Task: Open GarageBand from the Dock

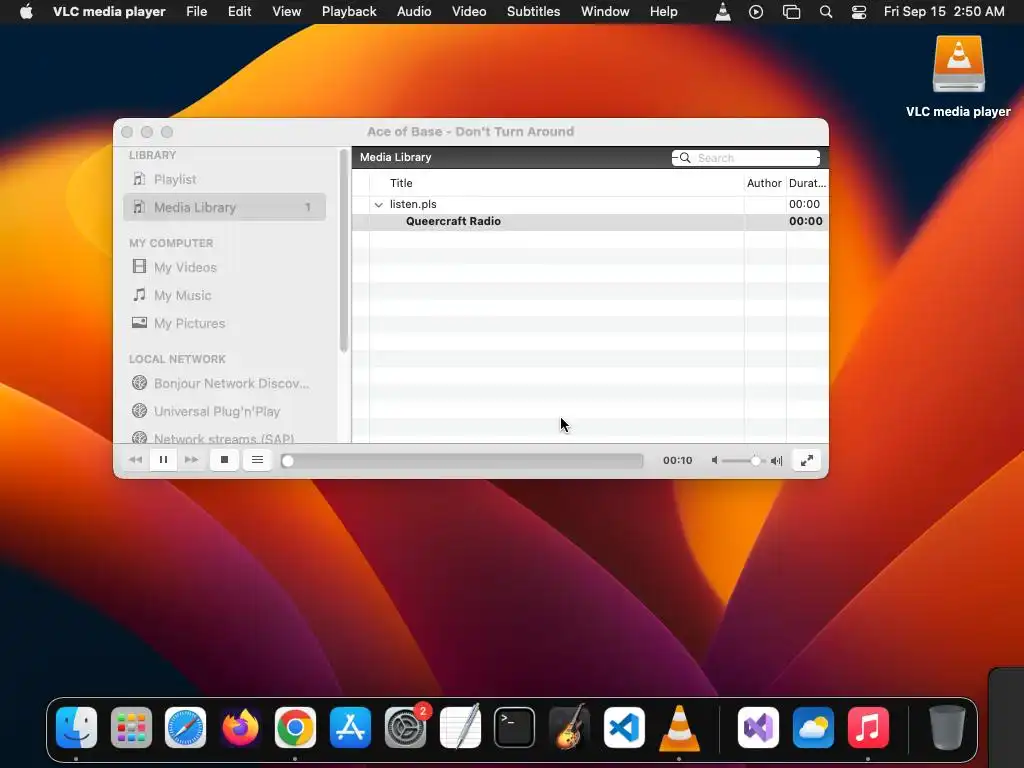Action: tap(569, 727)
